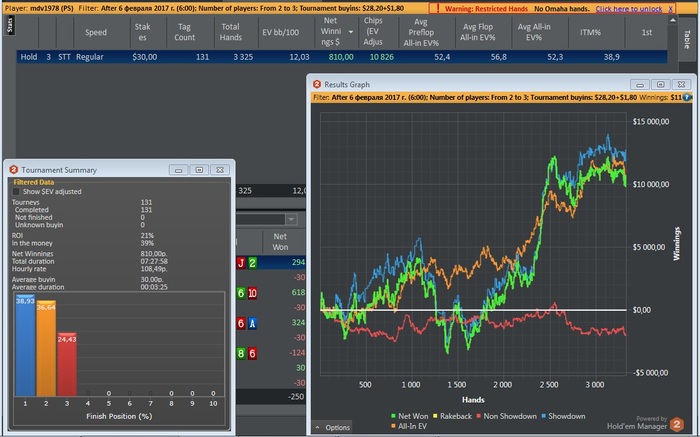Image resolution: width=700 pixels, height=437 pixels.
Task: Click the HM icon in Tournament Summary title bar
Action: pos(13,170)
